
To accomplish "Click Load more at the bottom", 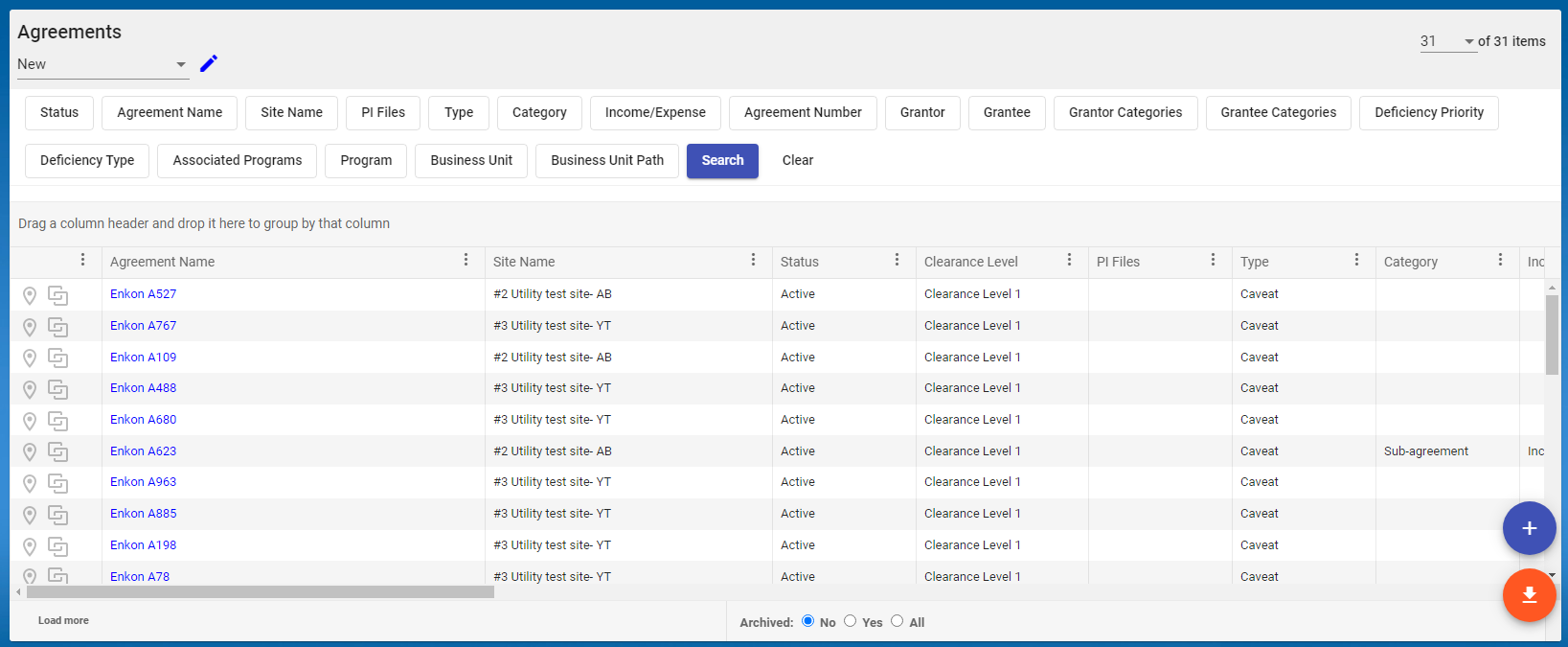I will click(63, 620).
